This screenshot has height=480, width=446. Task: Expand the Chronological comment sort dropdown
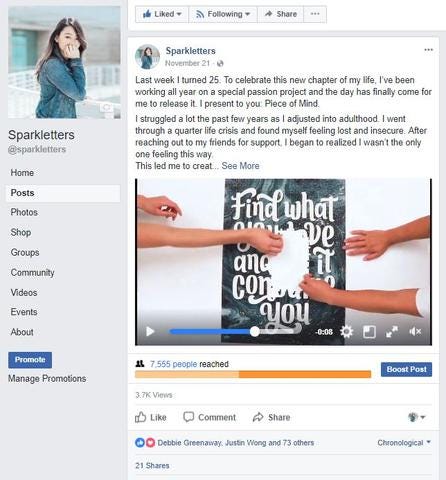point(404,443)
